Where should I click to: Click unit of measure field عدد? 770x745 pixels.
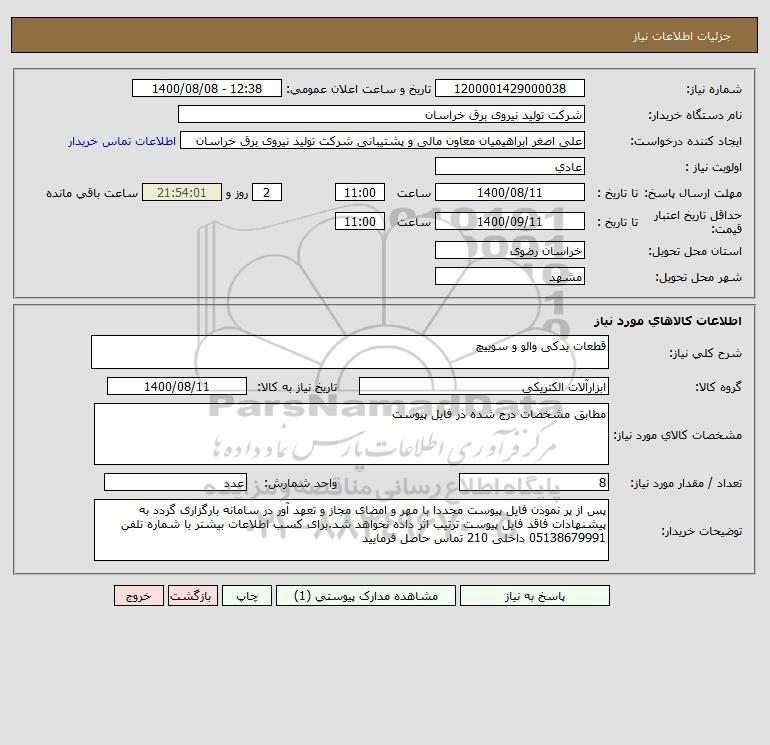pyautogui.click(x=175, y=482)
